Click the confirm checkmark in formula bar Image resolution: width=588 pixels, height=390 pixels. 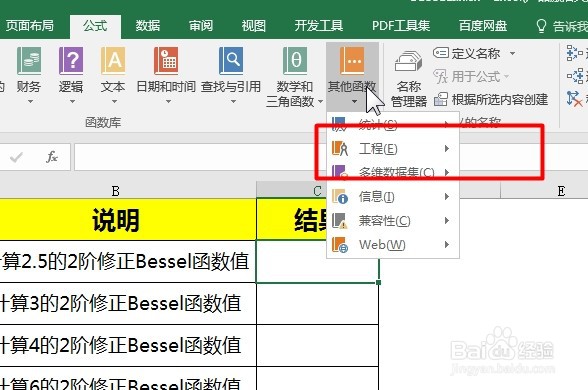coord(16,157)
